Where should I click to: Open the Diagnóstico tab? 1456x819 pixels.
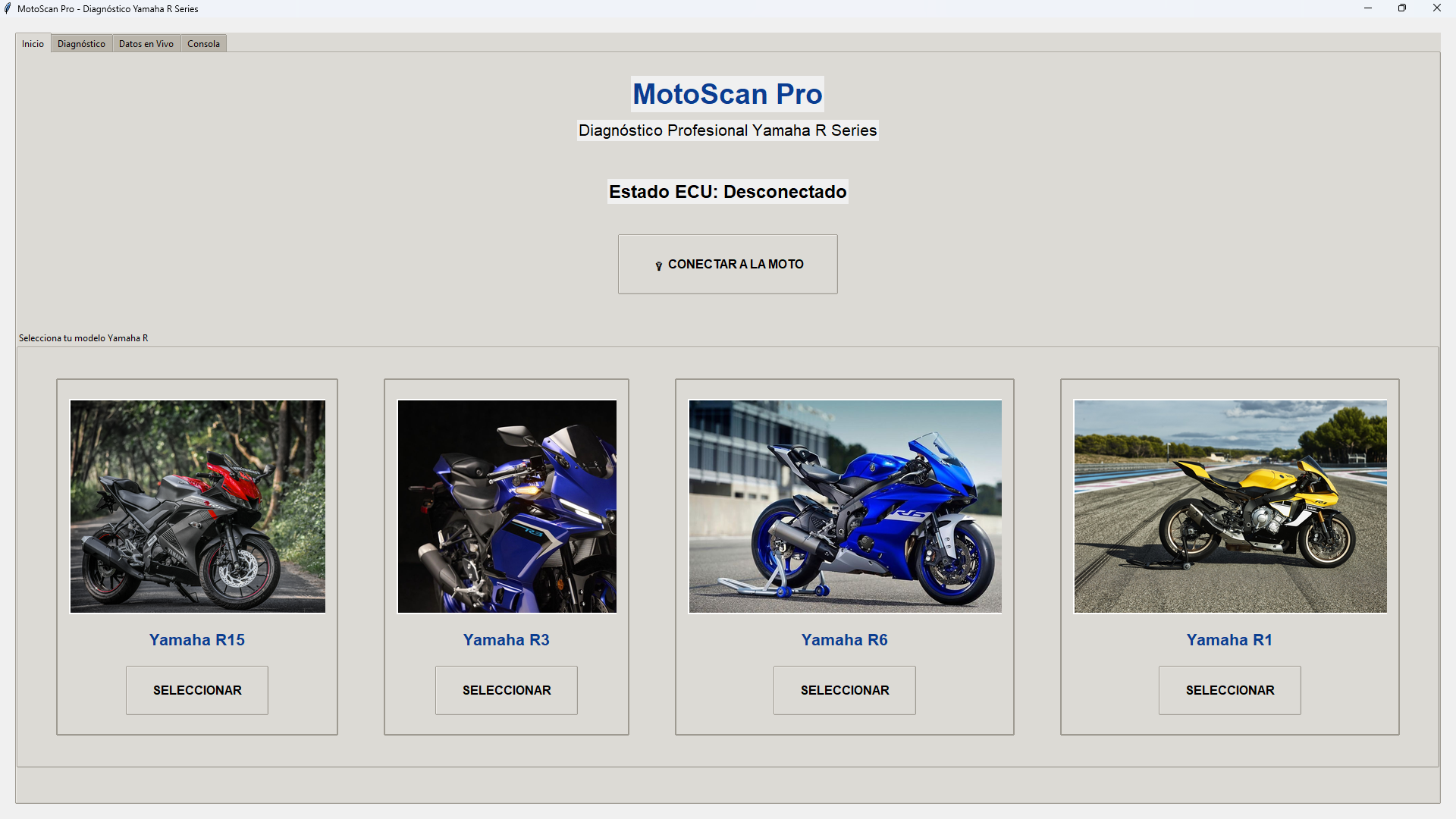click(81, 43)
